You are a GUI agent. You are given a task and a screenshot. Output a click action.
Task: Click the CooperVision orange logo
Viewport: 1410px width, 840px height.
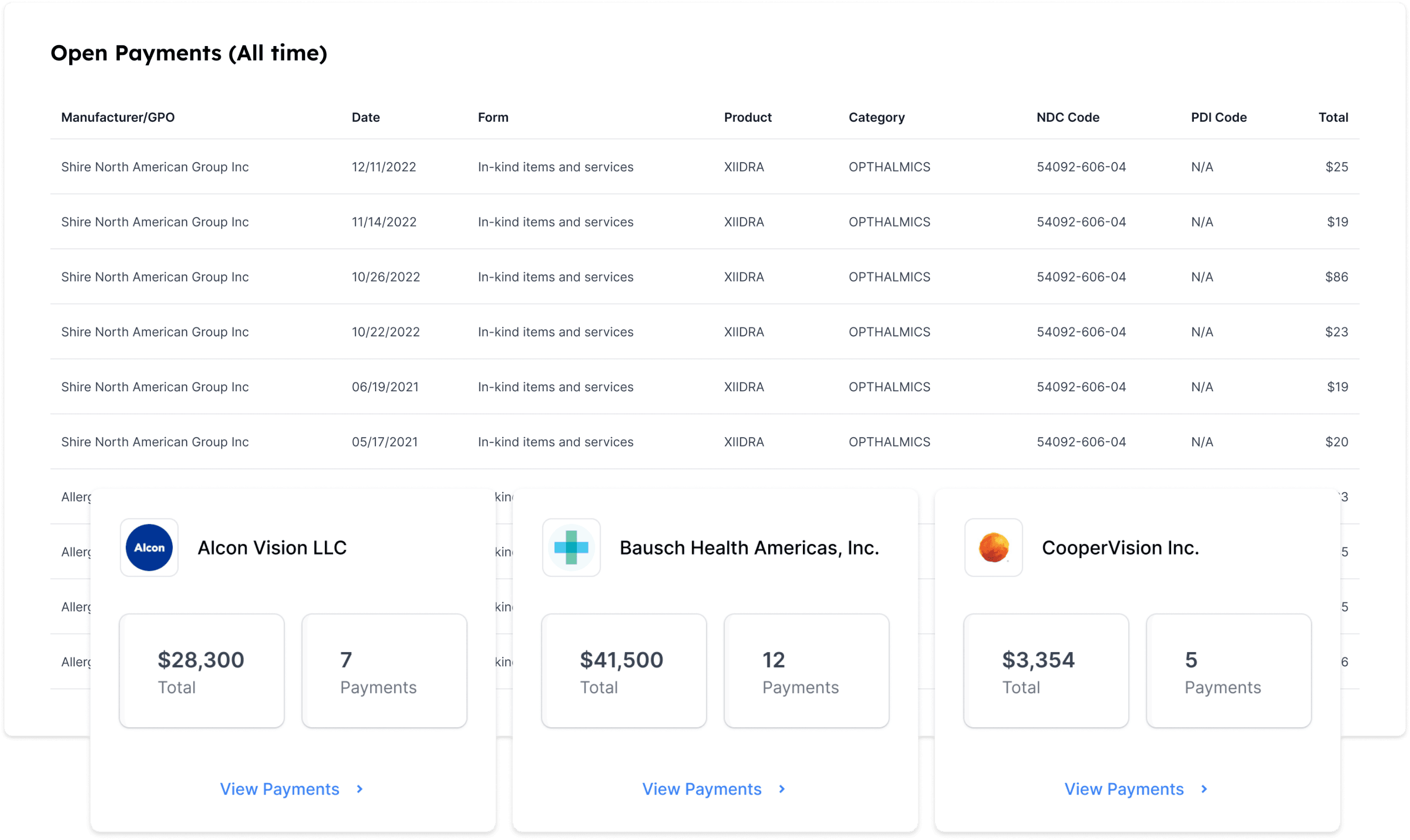click(x=993, y=547)
